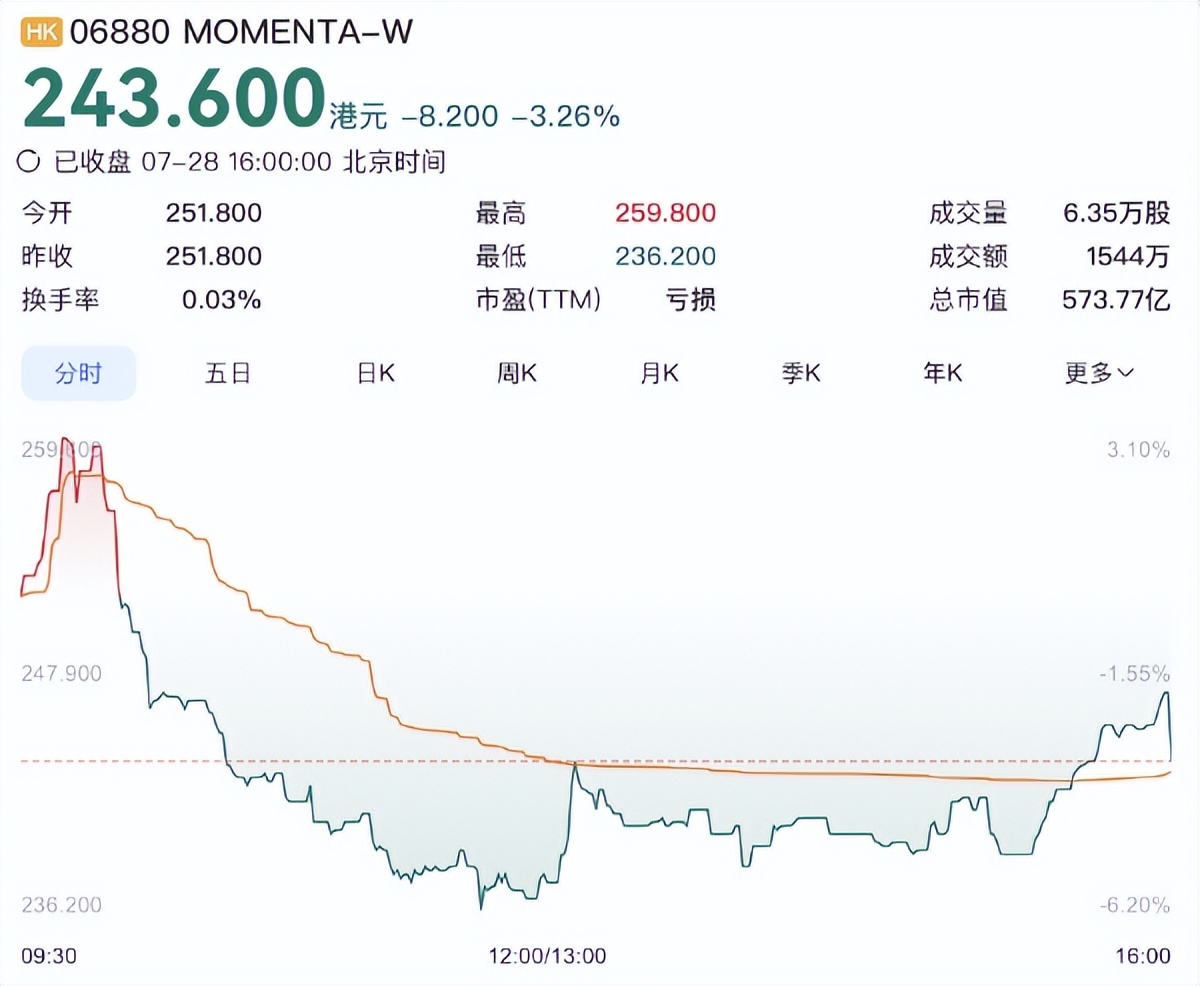This screenshot has width=1200, height=986.
Task: Click the 总市值 label
Action: (x=968, y=299)
